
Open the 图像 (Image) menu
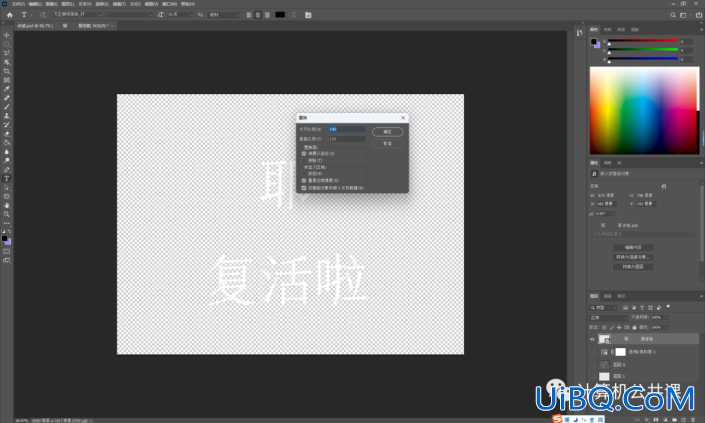click(x=51, y=4)
